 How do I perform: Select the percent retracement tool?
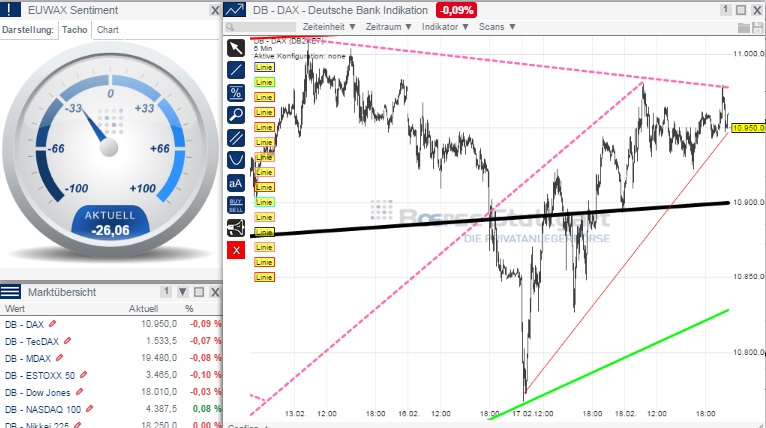tap(236, 92)
